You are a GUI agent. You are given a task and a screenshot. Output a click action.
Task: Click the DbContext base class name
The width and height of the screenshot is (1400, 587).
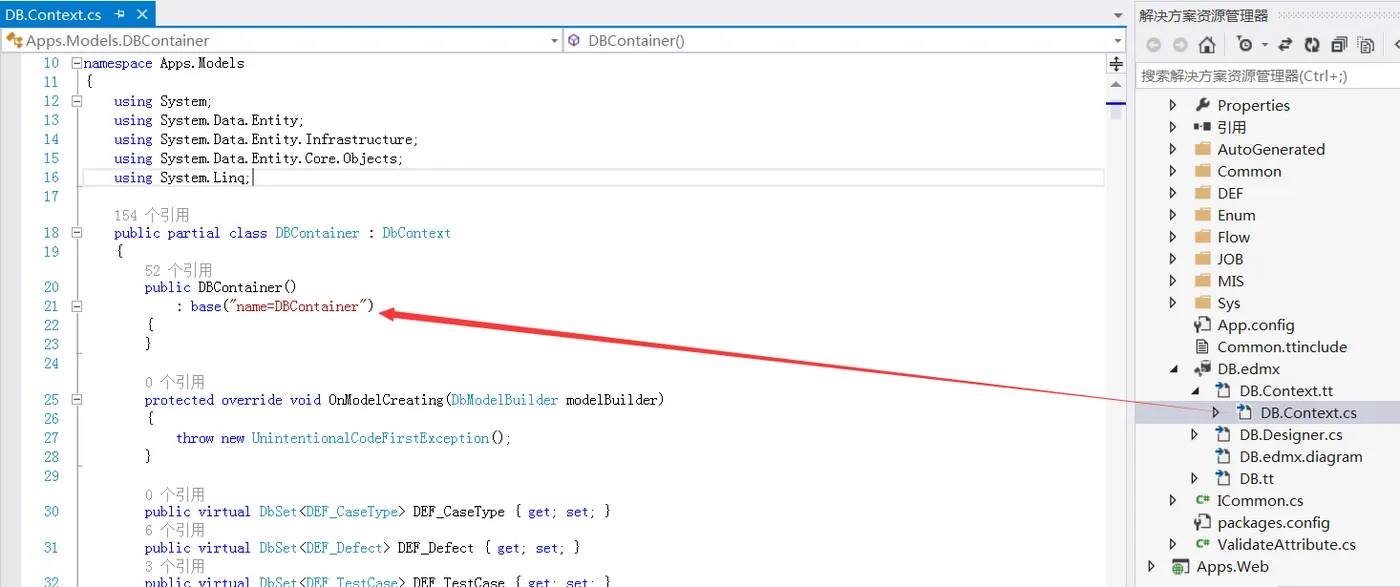[416, 233]
